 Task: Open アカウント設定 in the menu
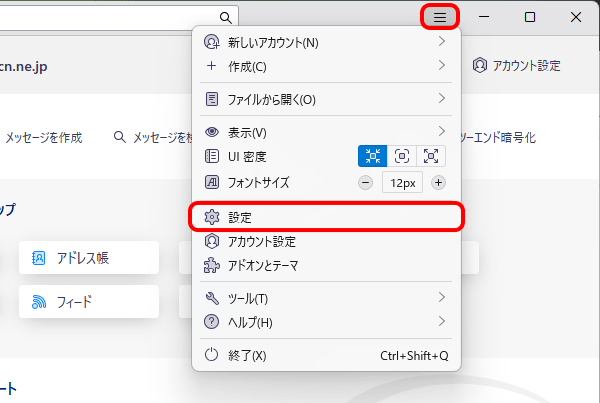pos(262,242)
